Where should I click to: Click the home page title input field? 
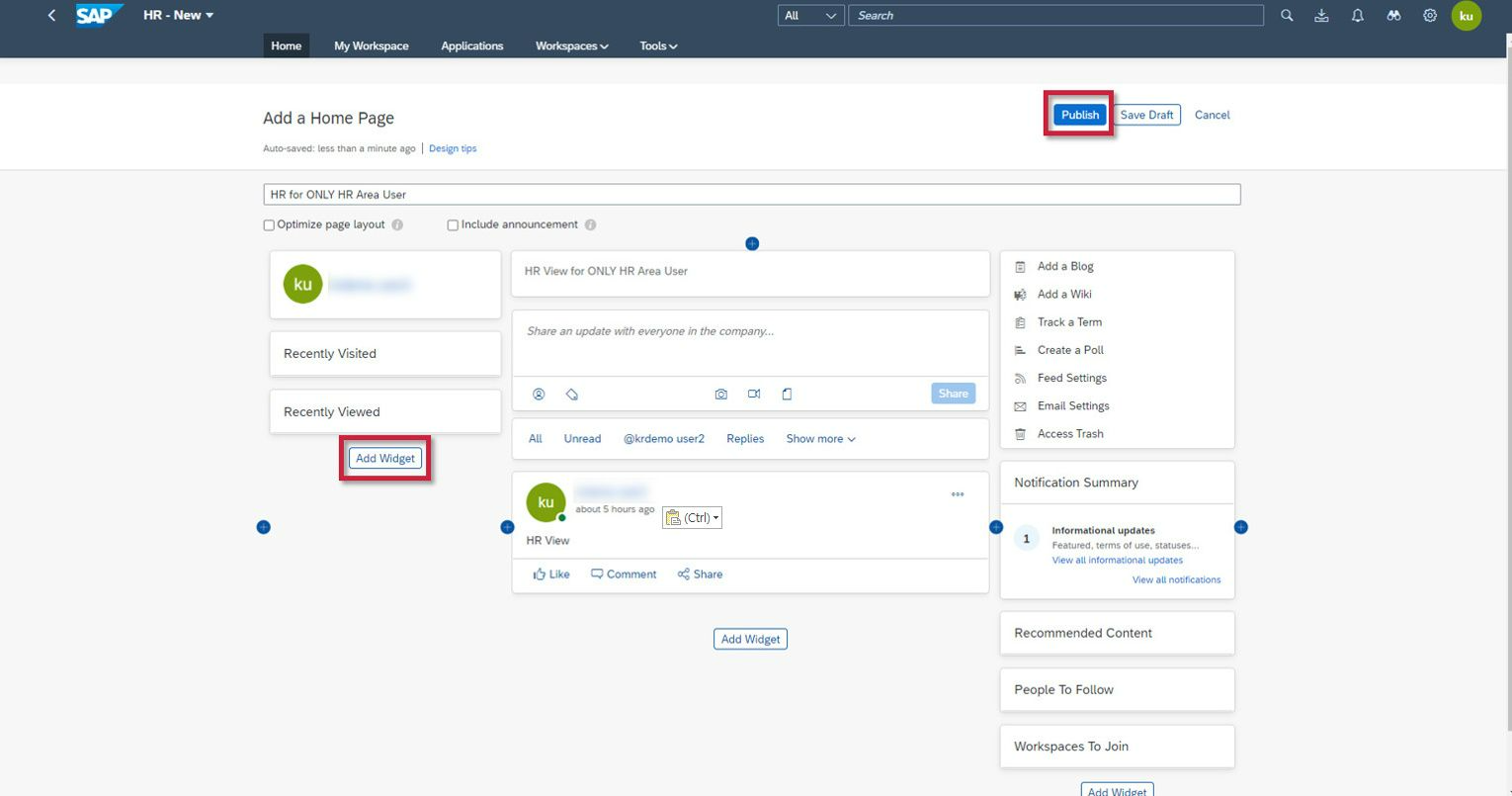tap(752, 195)
